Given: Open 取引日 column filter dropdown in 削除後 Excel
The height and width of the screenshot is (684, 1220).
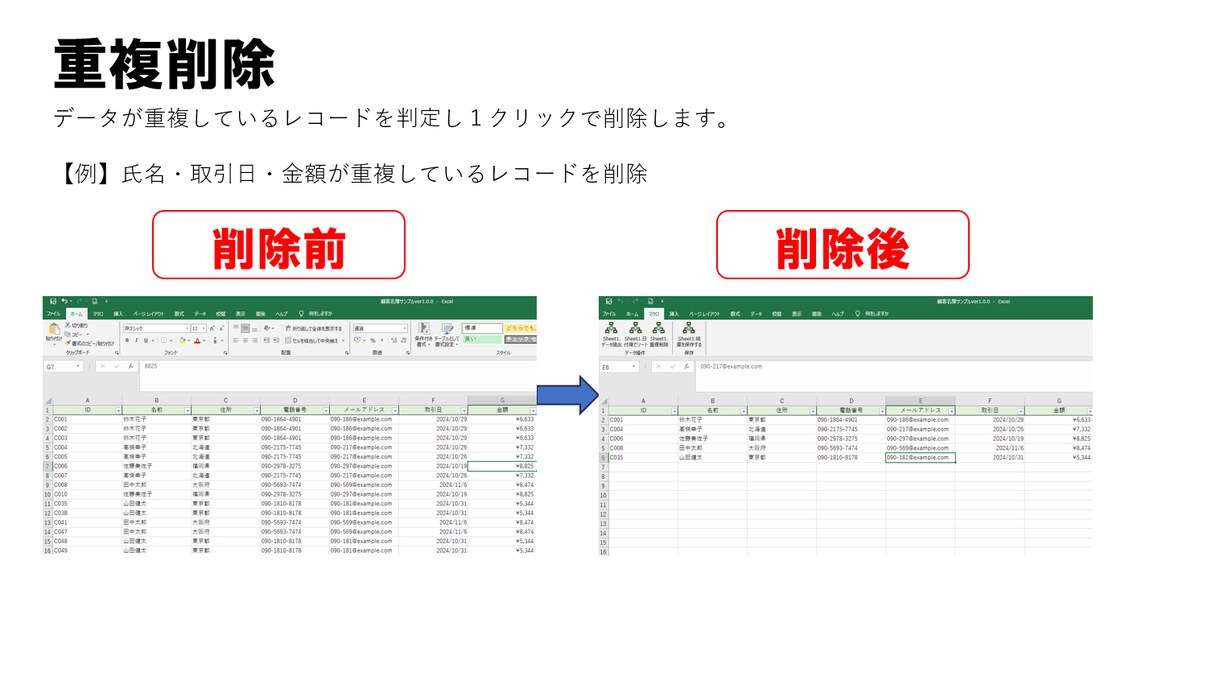Looking at the screenshot, I should pos(1020,411).
